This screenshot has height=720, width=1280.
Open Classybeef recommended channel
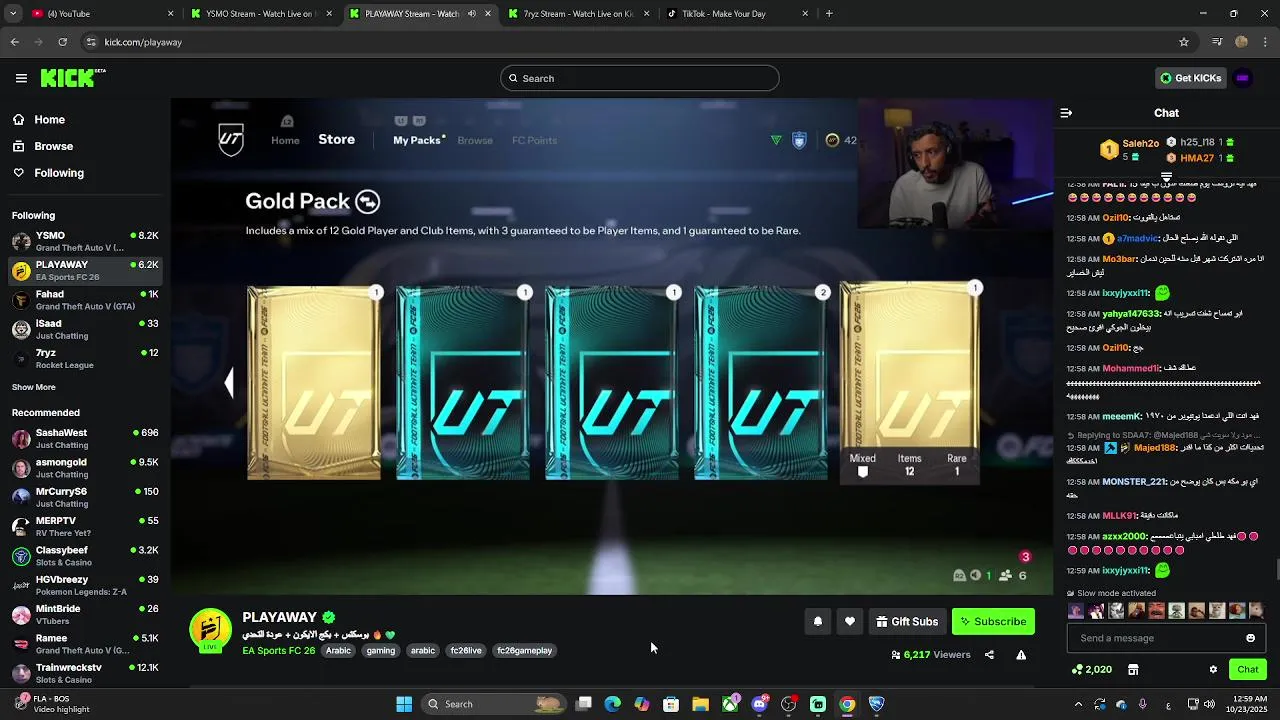(85, 556)
